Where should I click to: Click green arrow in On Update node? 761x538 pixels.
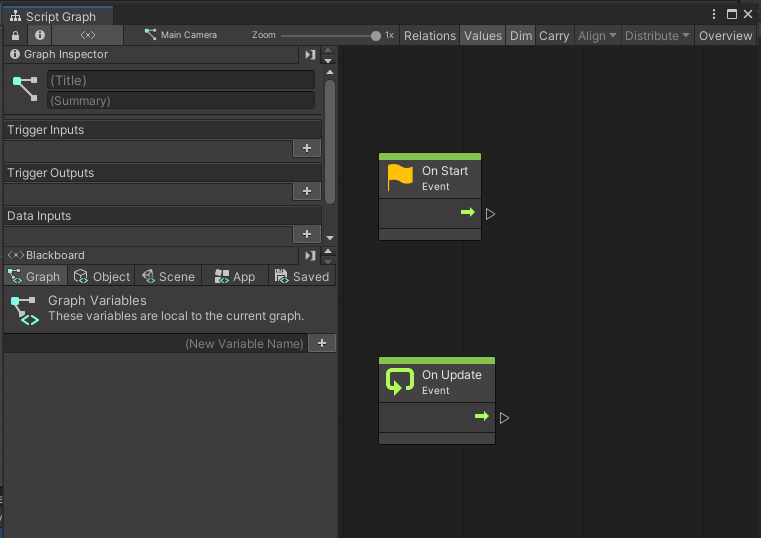coord(482,416)
